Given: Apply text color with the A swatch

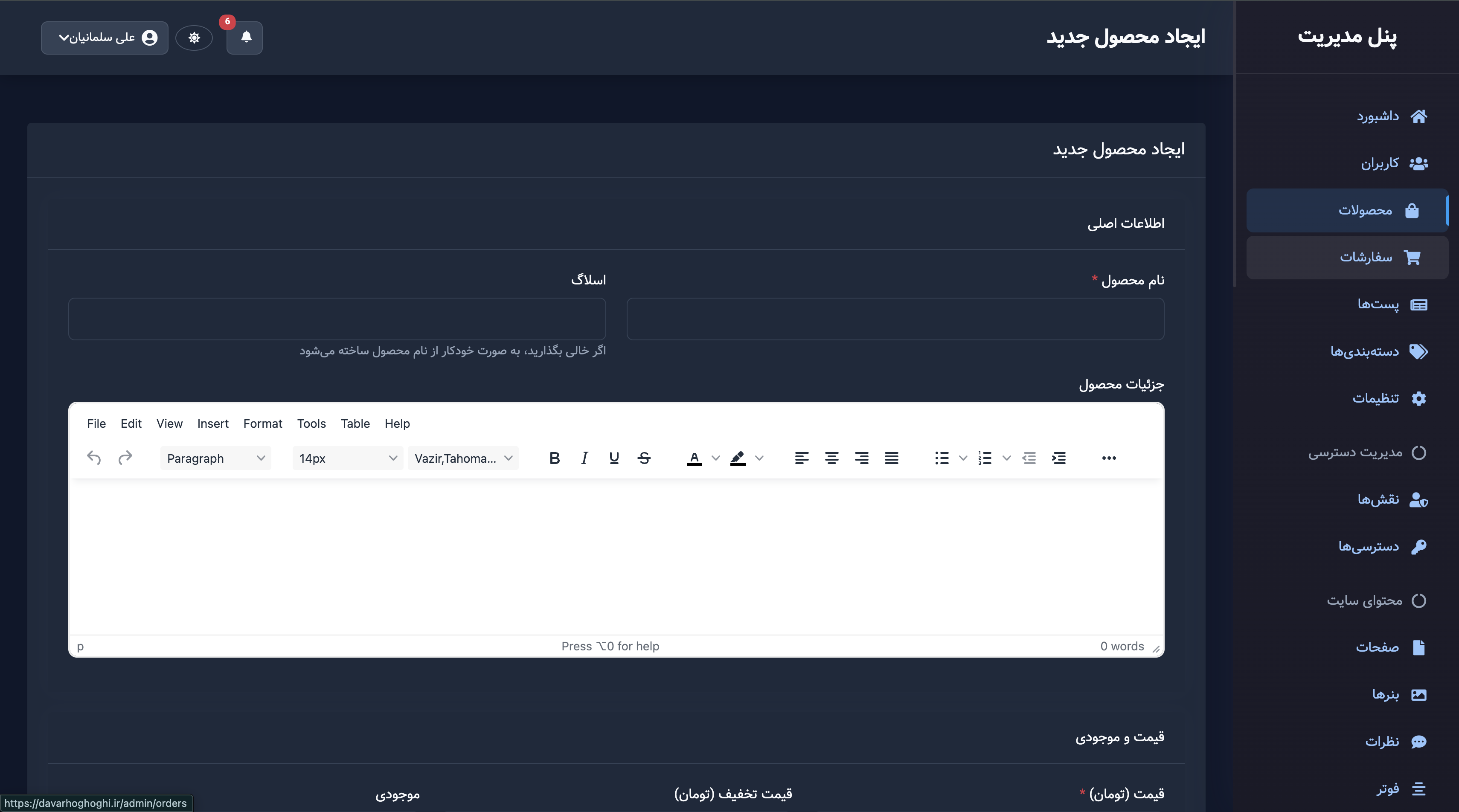Looking at the screenshot, I should point(694,458).
